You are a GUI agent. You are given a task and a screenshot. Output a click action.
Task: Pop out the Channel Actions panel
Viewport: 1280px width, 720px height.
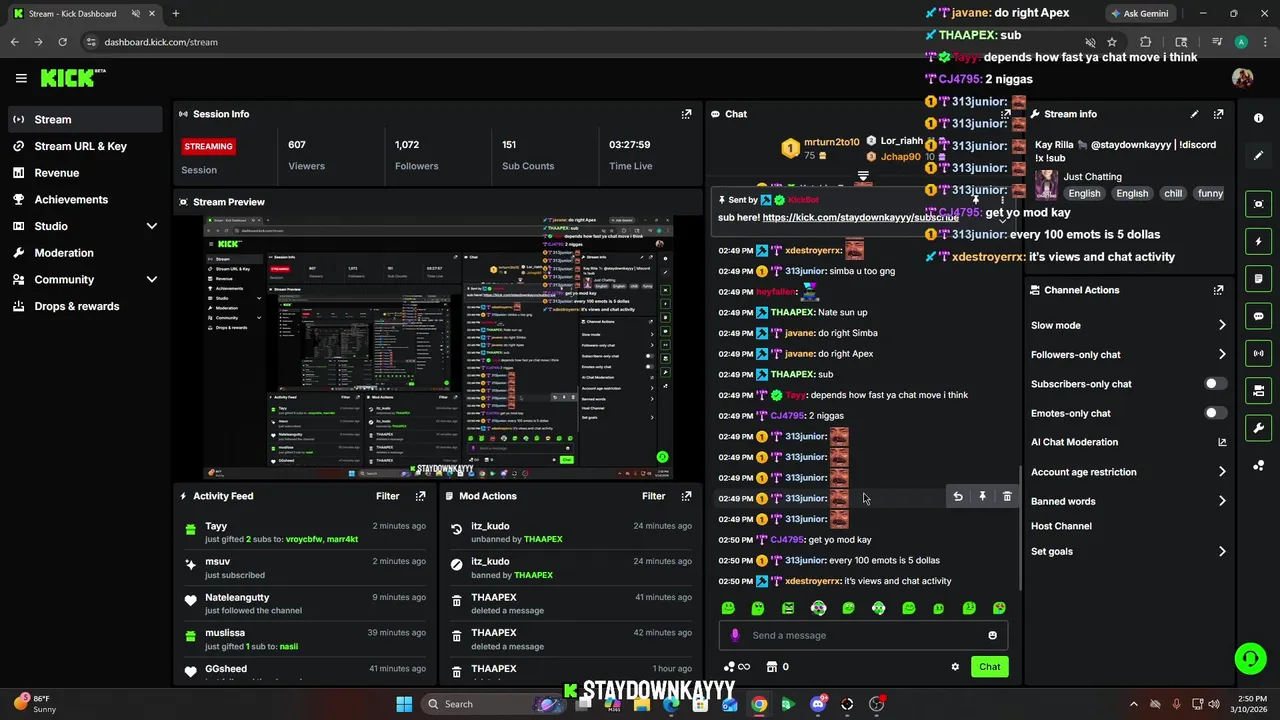click(x=1218, y=290)
